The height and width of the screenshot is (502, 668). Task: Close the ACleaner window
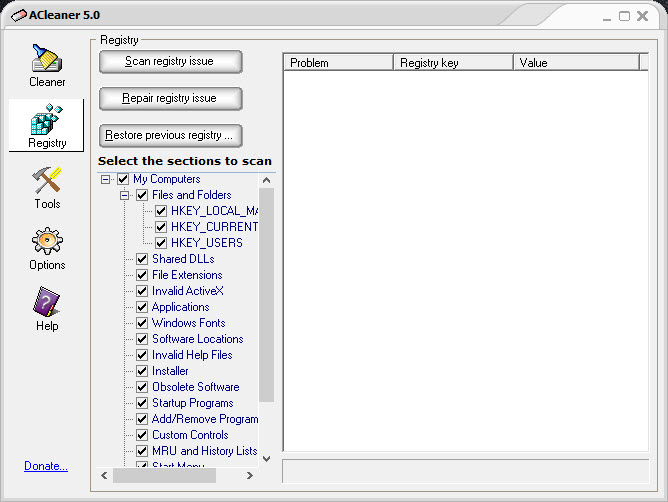(642, 16)
